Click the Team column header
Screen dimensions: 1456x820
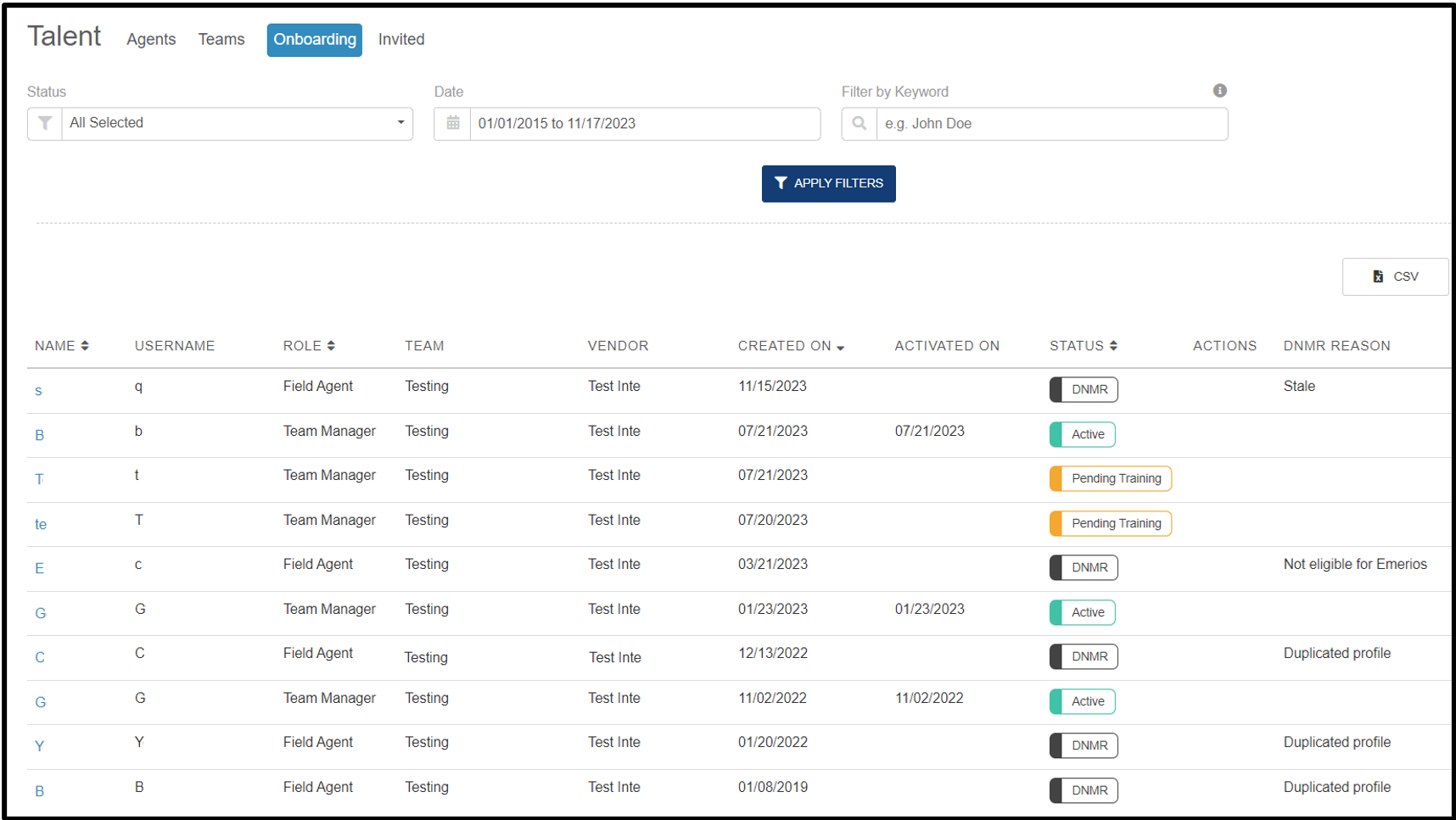click(x=424, y=346)
